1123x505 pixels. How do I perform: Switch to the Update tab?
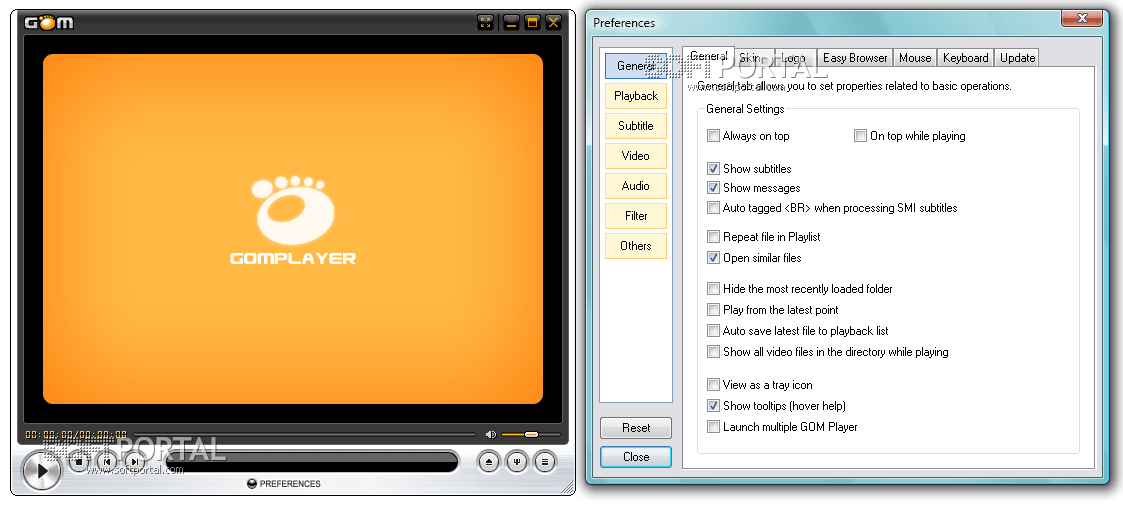pos(1017,58)
